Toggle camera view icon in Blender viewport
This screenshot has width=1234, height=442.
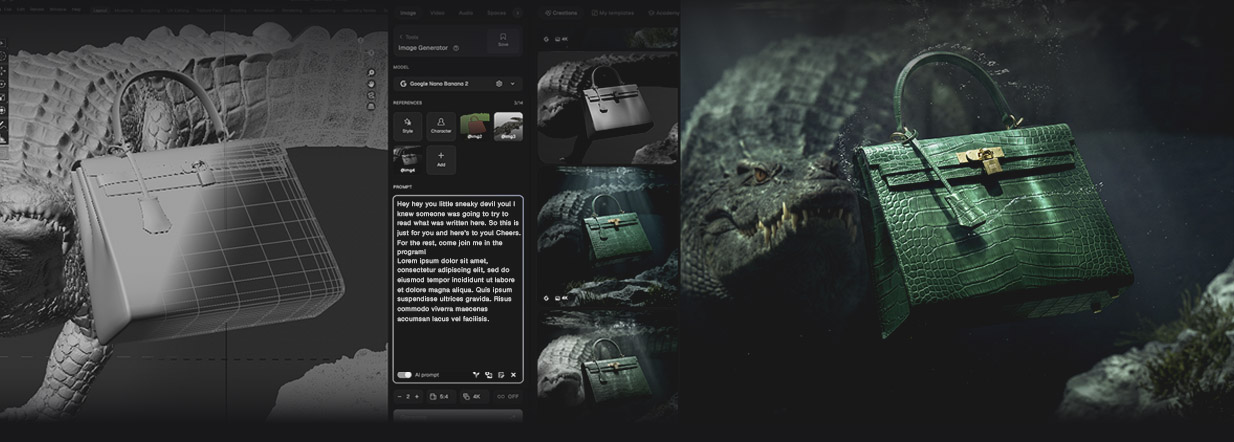click(x=372, y=95)
